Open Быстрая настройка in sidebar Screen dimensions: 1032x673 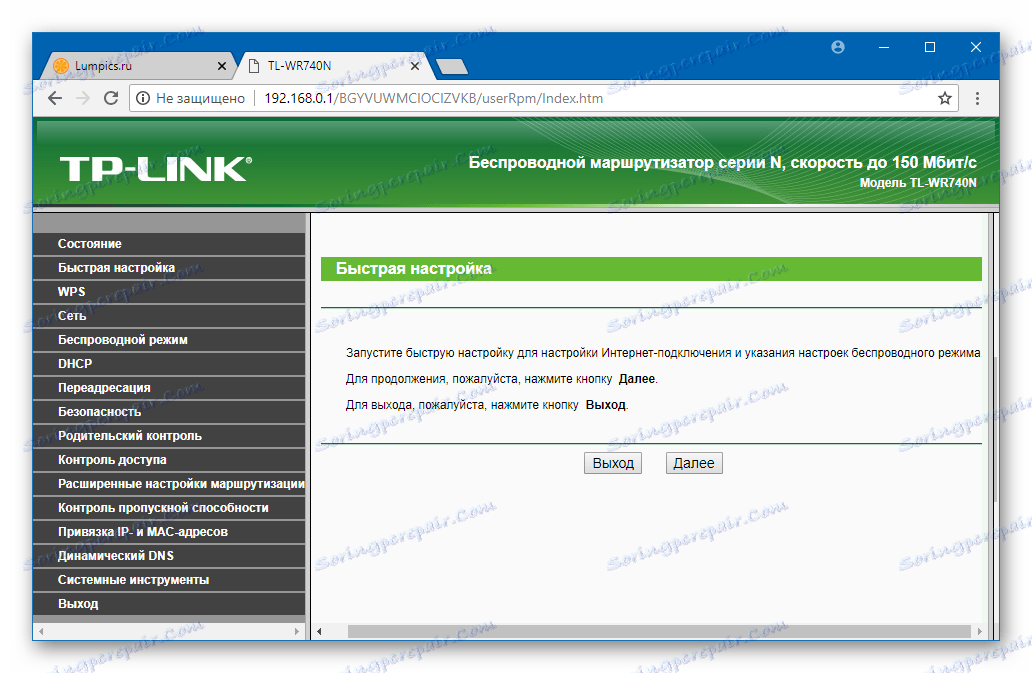pyautogui.click(x=169, y=268)
